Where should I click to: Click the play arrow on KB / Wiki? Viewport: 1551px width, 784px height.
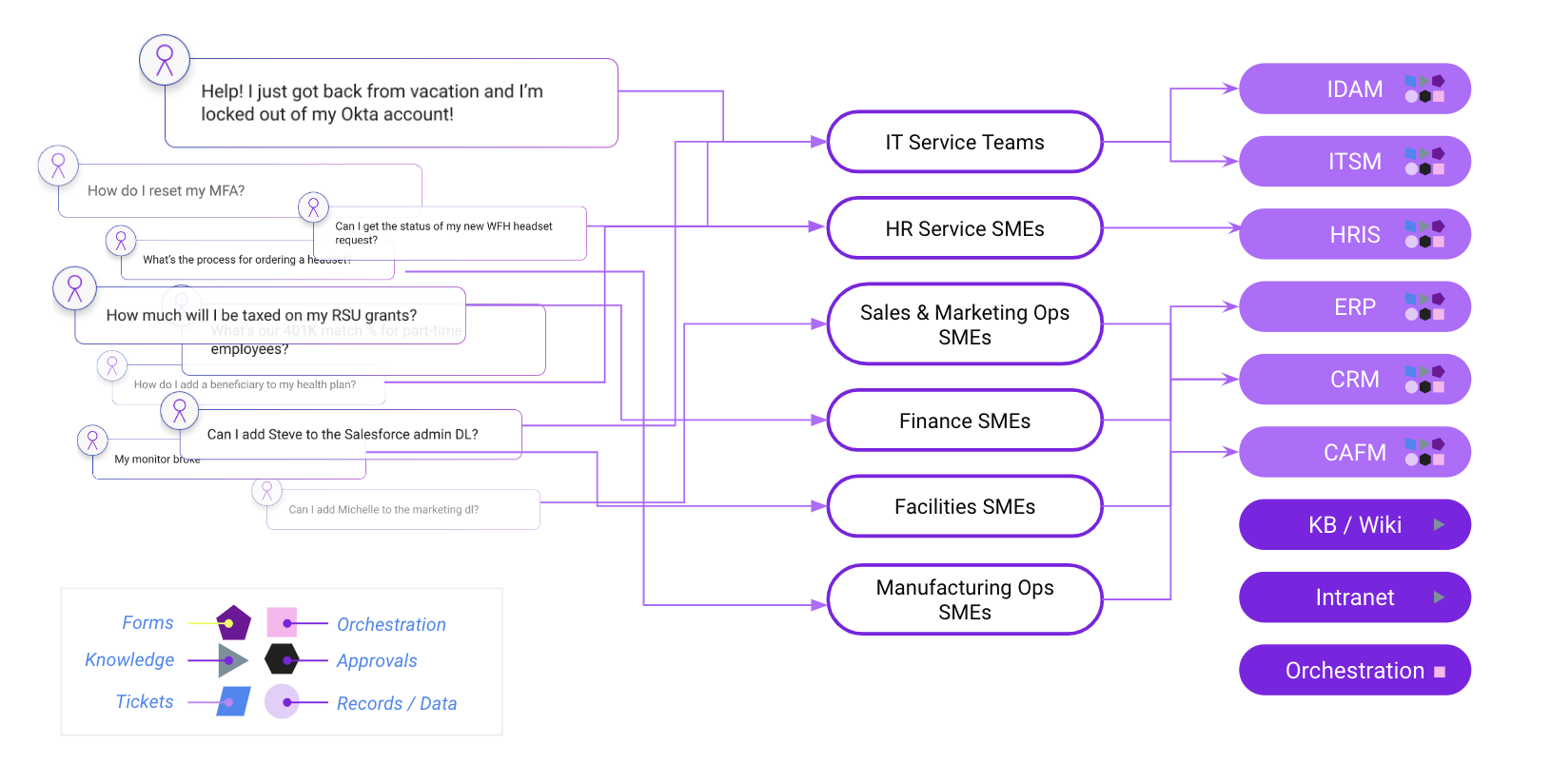coord(1439,524)
